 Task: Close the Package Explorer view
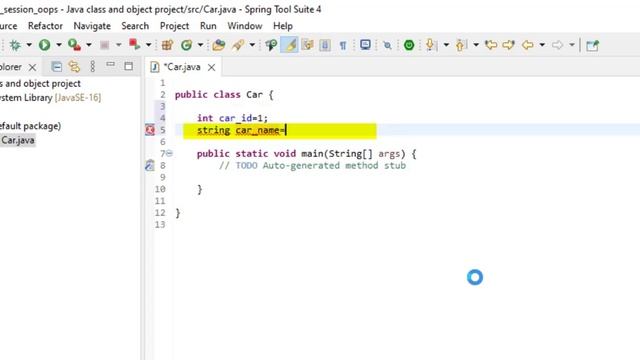coord(32,67)
